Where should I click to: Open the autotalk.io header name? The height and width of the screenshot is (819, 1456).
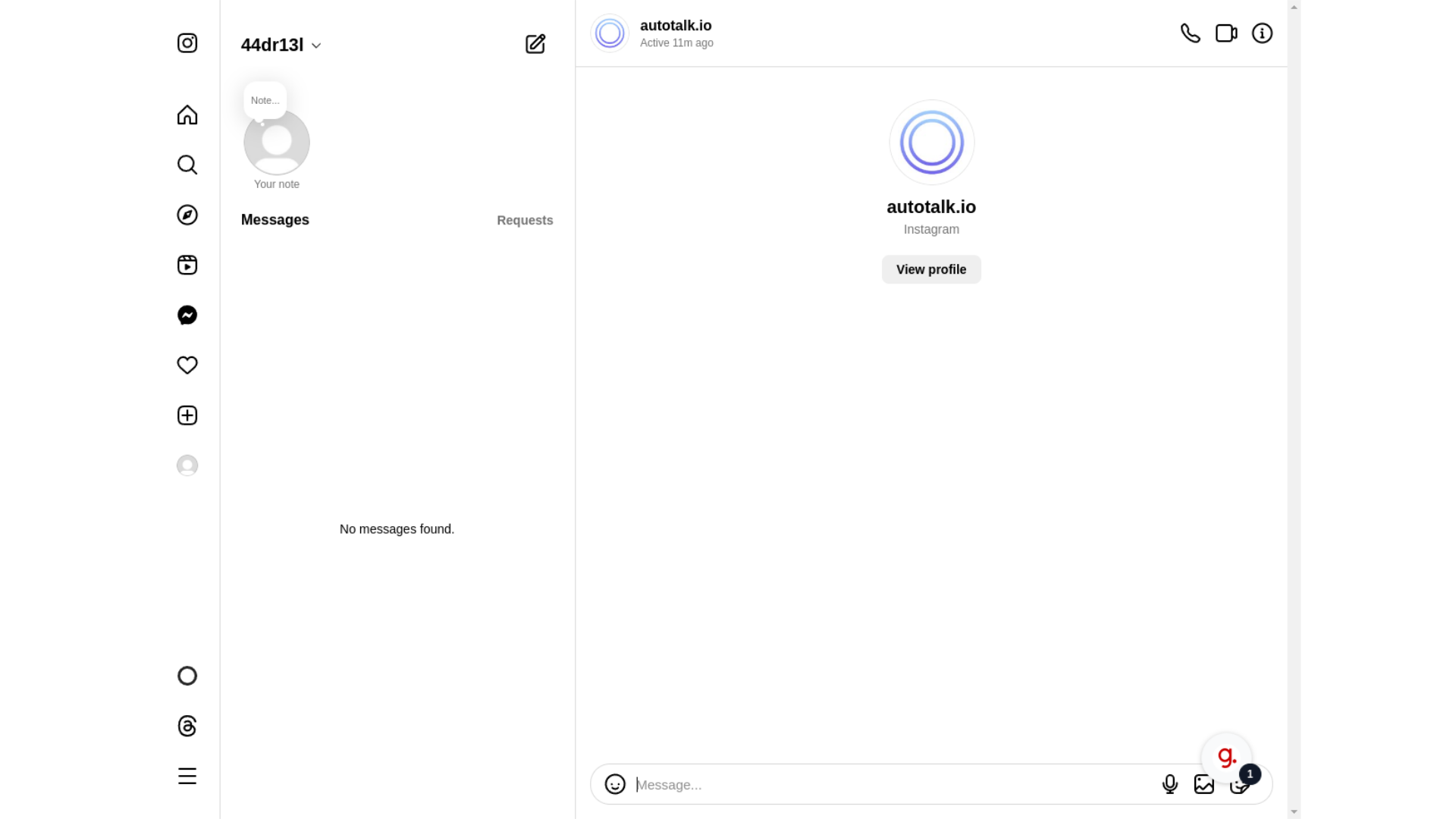pos(676,26)
